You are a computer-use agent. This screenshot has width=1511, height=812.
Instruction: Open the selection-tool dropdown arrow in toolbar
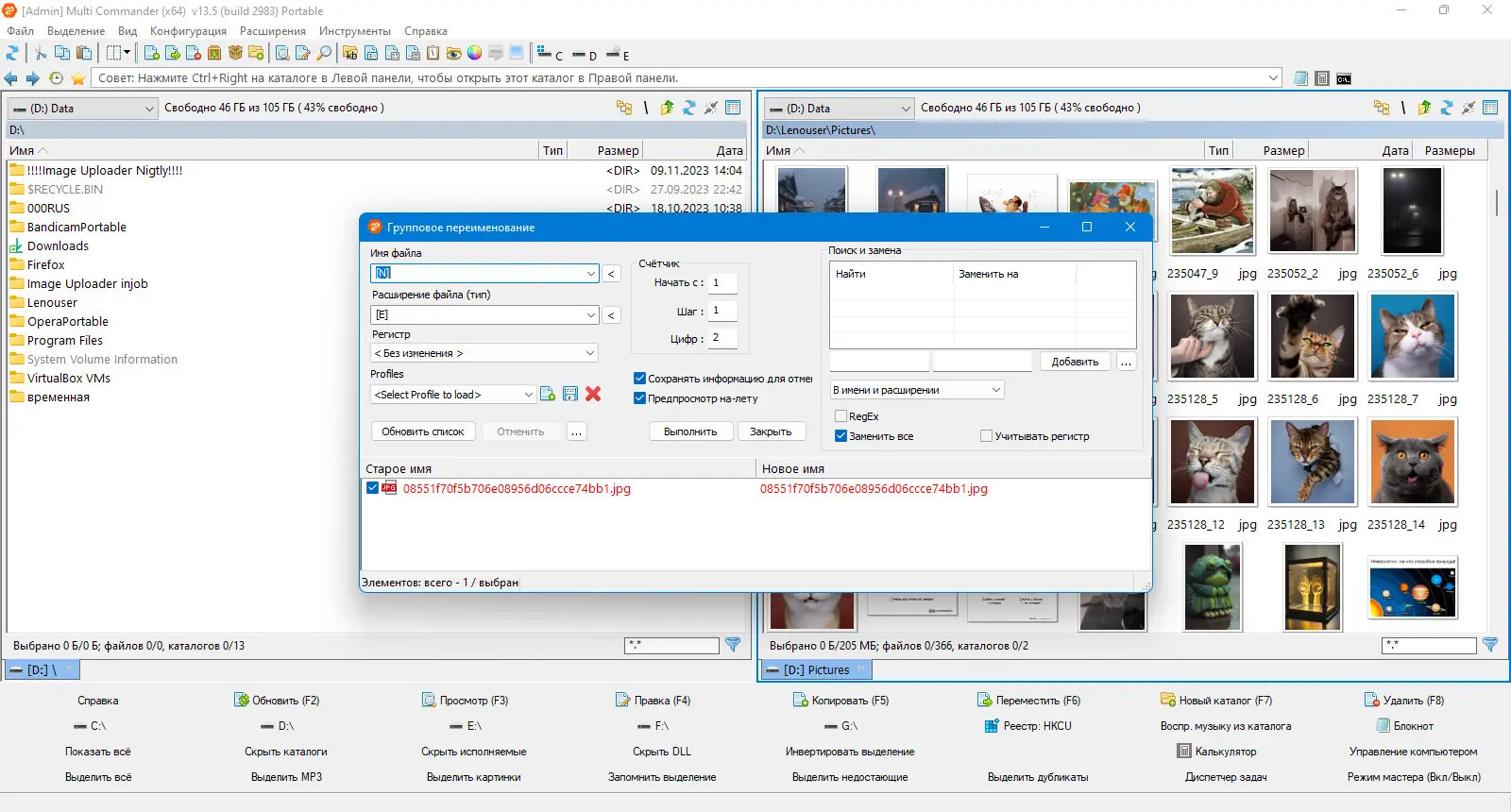click(x=127, y=54)
